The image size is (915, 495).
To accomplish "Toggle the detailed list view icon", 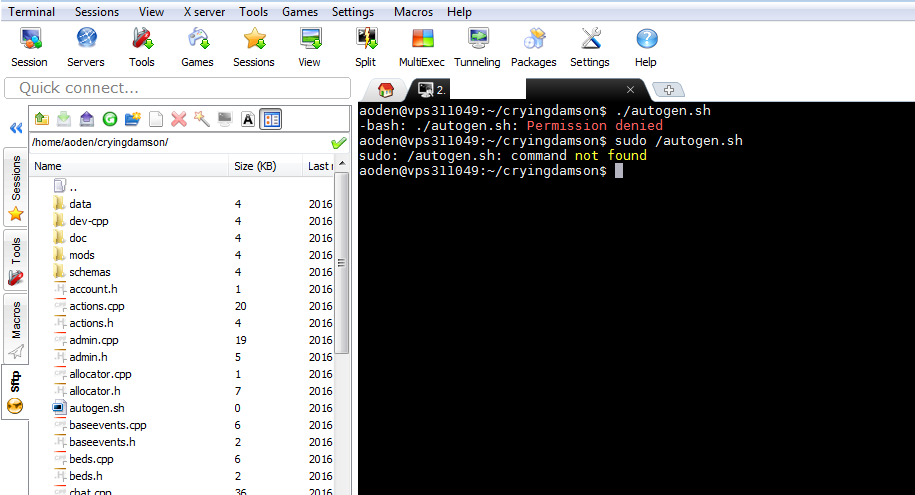I will click(x=271, y=119).
